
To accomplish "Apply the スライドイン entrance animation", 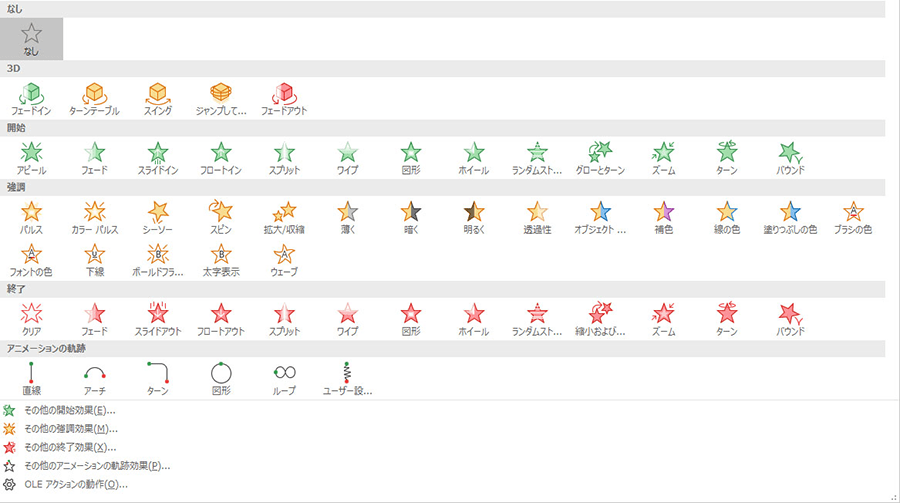I will pos(158,158).
